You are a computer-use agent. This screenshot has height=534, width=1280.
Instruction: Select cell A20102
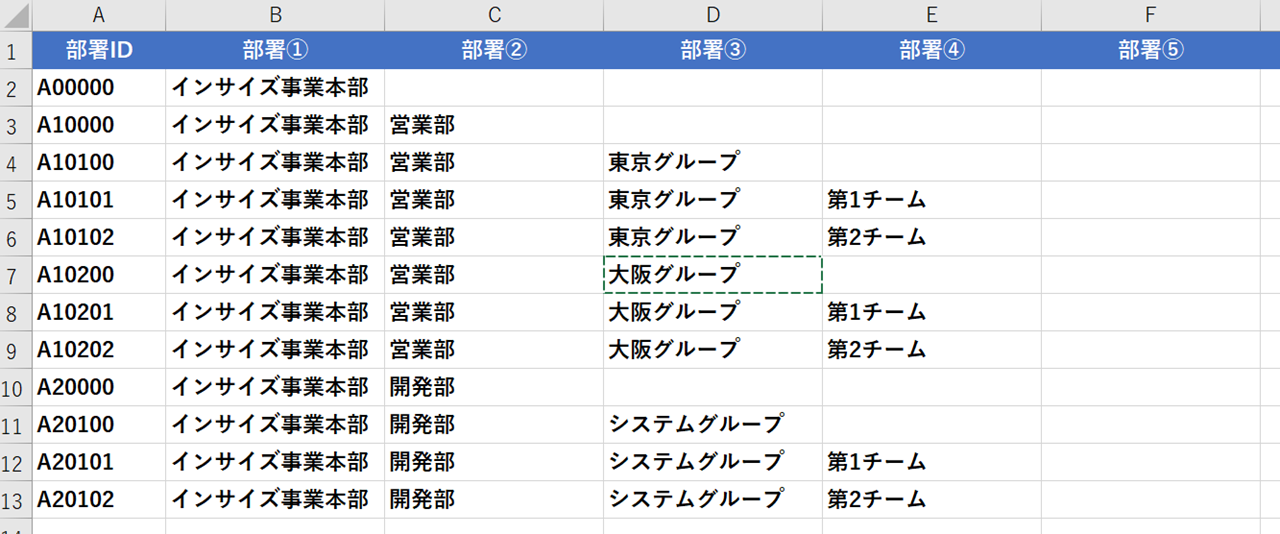pyautogui.click(x=99, y=500)
